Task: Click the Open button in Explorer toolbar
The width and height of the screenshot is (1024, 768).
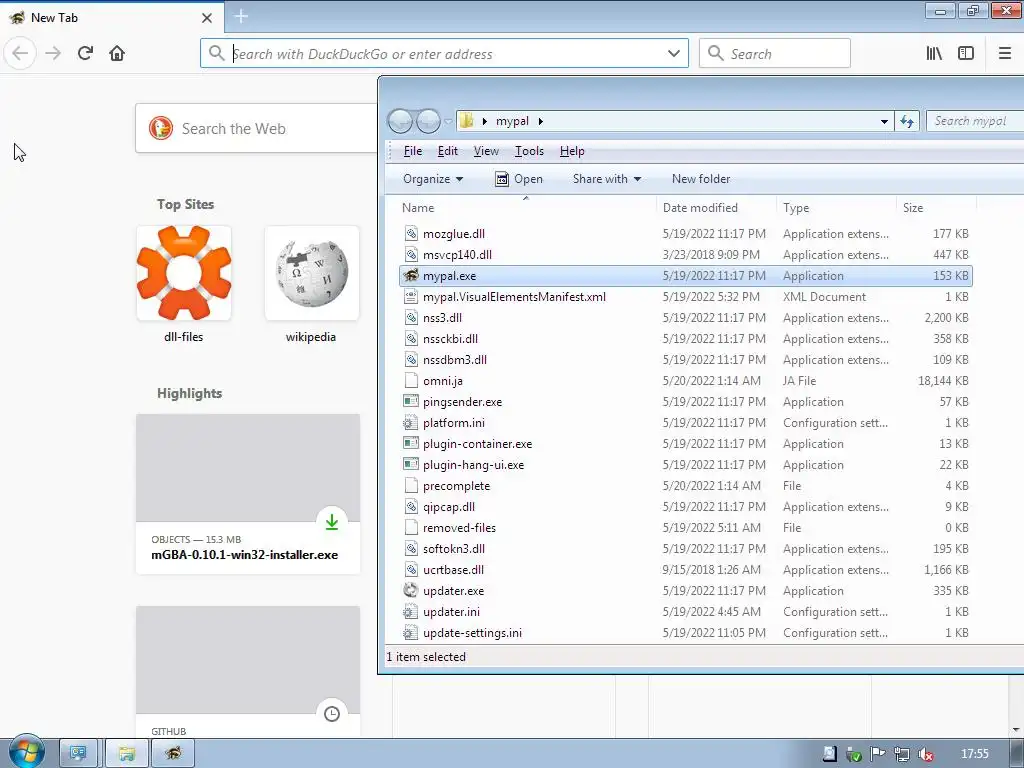Action: click(519, 179)
